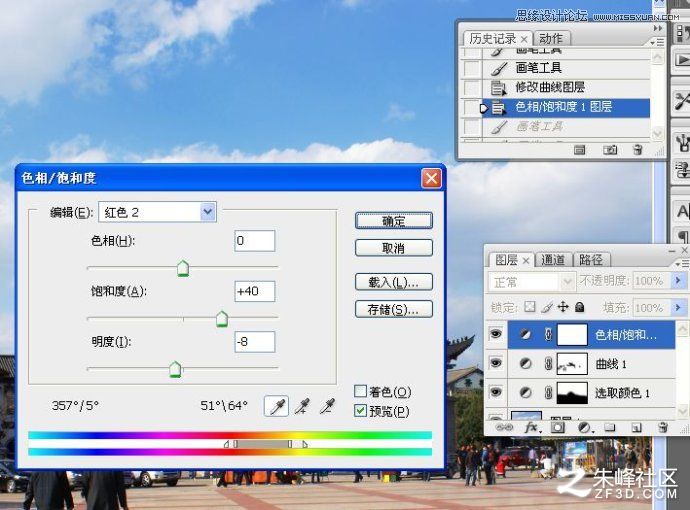Open the brushes cup icon in dock
The image size is (690, 510).
tap(682, 142)
